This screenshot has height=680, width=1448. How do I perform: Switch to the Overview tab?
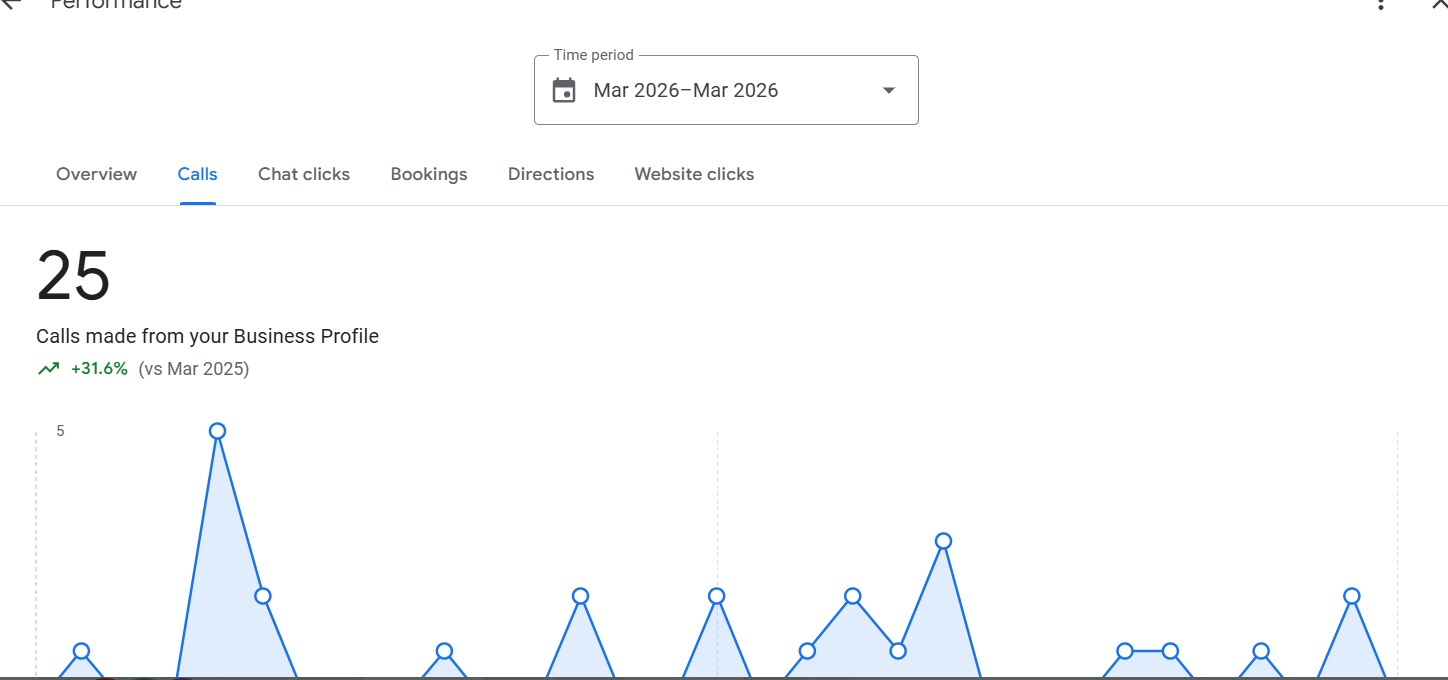point(96,174)
